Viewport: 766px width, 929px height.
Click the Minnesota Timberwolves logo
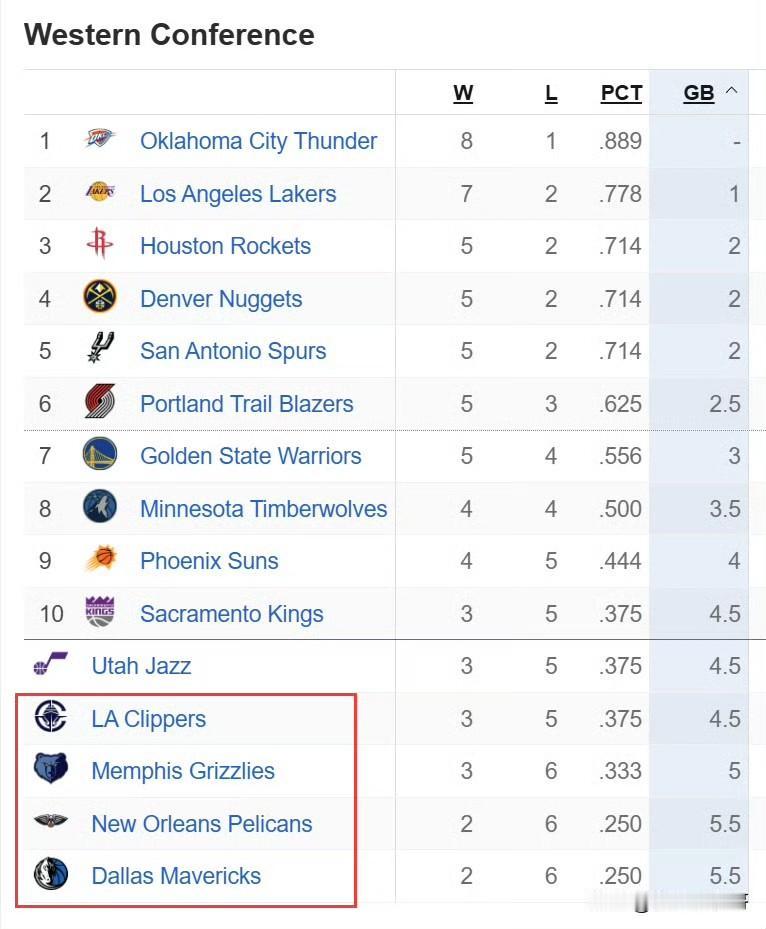(x=100, y=506)
